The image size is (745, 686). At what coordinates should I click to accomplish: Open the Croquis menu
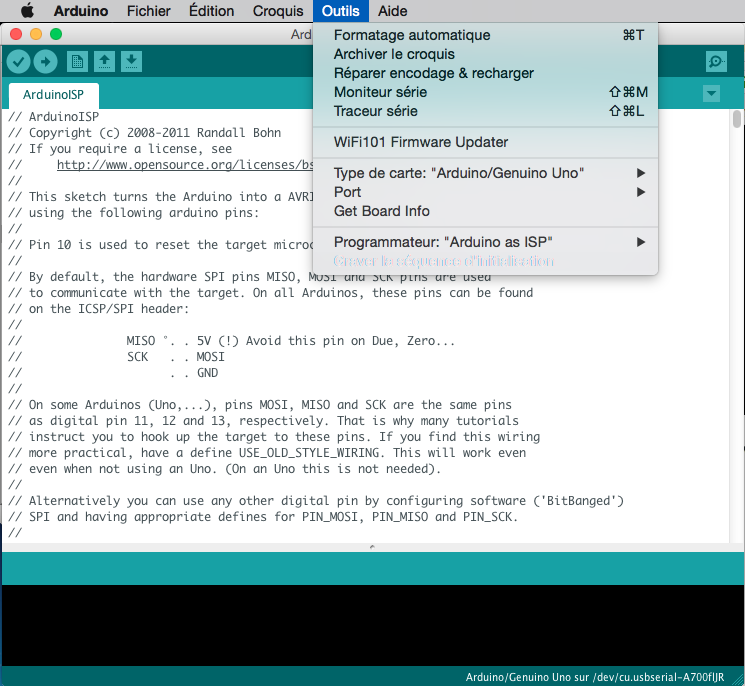[278, 11]
